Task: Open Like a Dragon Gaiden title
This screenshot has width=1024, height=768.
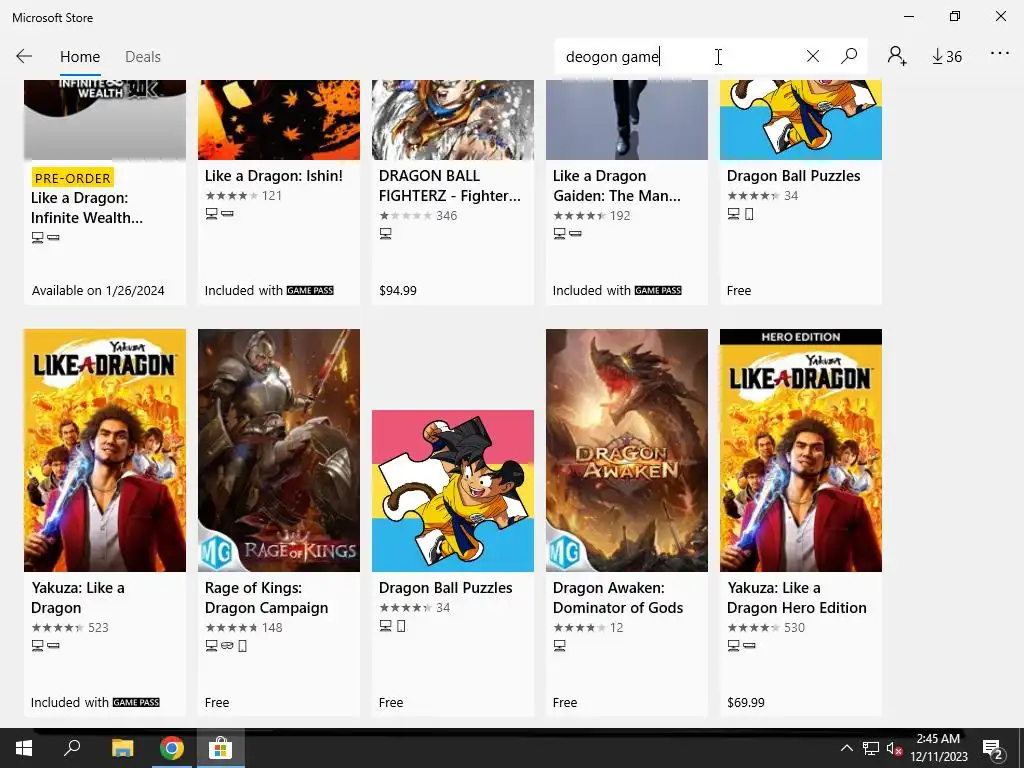Action: (616, 185)
